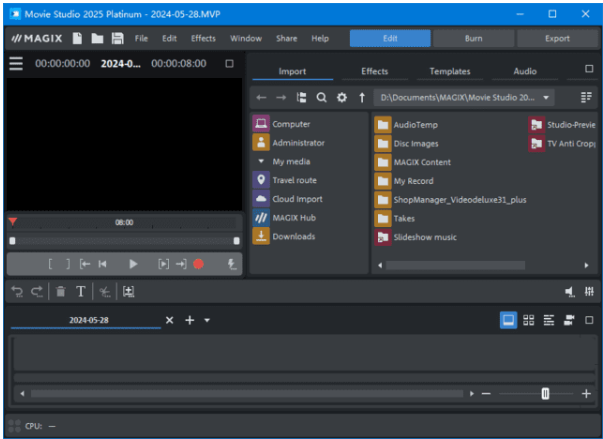This screenshot has height=439, width=603.
Task: Open the audio mixer icon
Action: tap(589, 292)
